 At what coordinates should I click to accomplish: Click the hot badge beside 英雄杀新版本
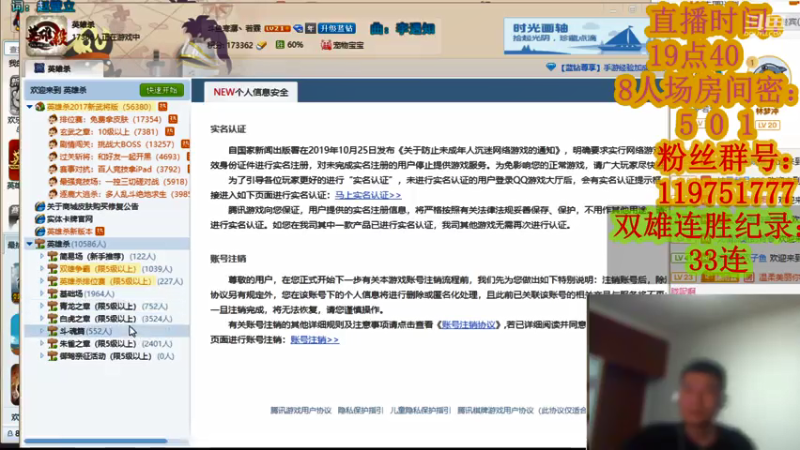coord(100,231)
